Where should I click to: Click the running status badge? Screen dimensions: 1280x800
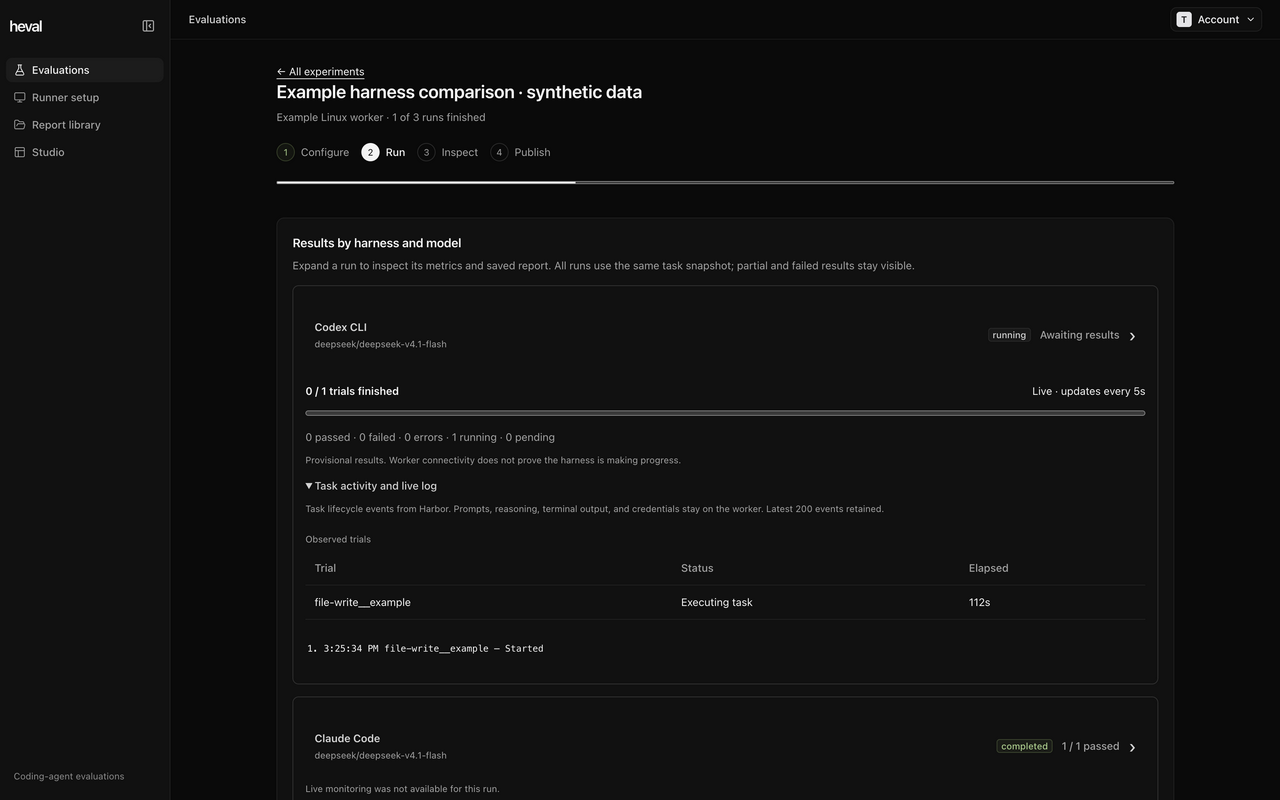1009,335
